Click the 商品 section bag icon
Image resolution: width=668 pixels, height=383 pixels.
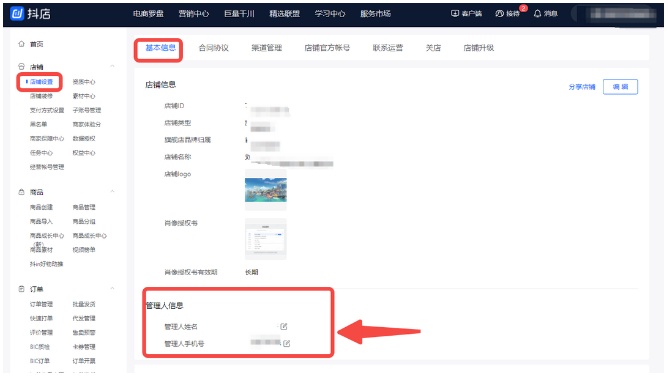point(21,192)
